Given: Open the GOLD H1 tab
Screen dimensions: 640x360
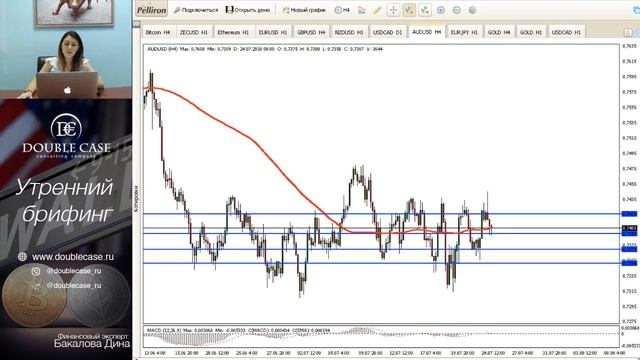Looking at the screenshot, I should (x=531, y=32).
